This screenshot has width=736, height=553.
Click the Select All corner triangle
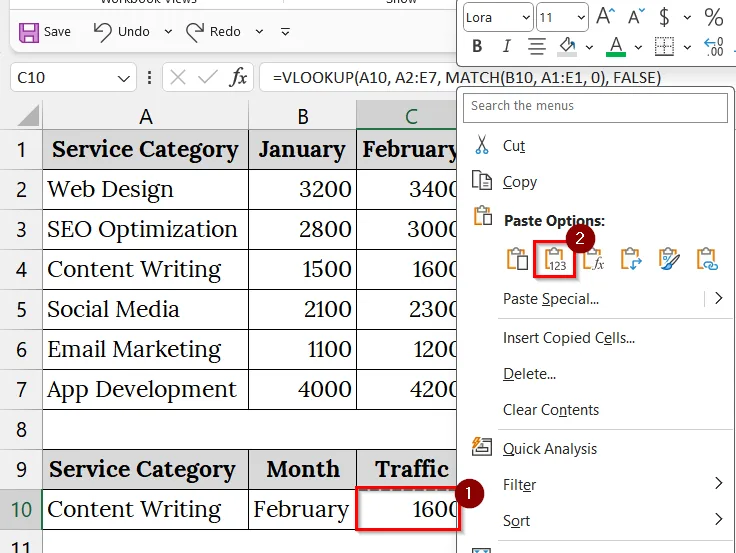pyautogui.click(x=28, y=115)
